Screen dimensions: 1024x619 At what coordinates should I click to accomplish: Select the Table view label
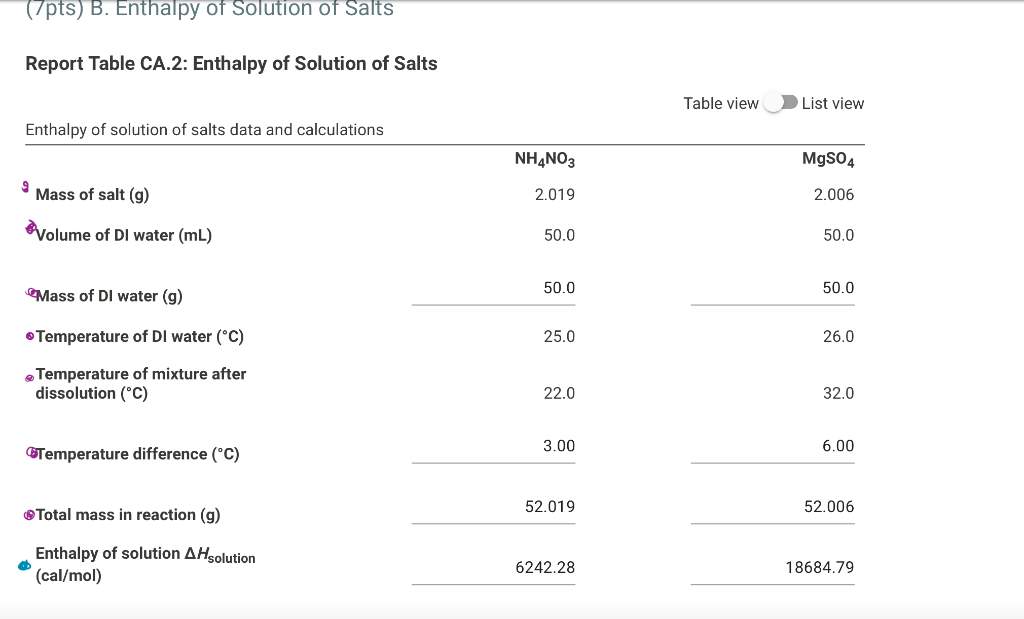coord(721,104)
